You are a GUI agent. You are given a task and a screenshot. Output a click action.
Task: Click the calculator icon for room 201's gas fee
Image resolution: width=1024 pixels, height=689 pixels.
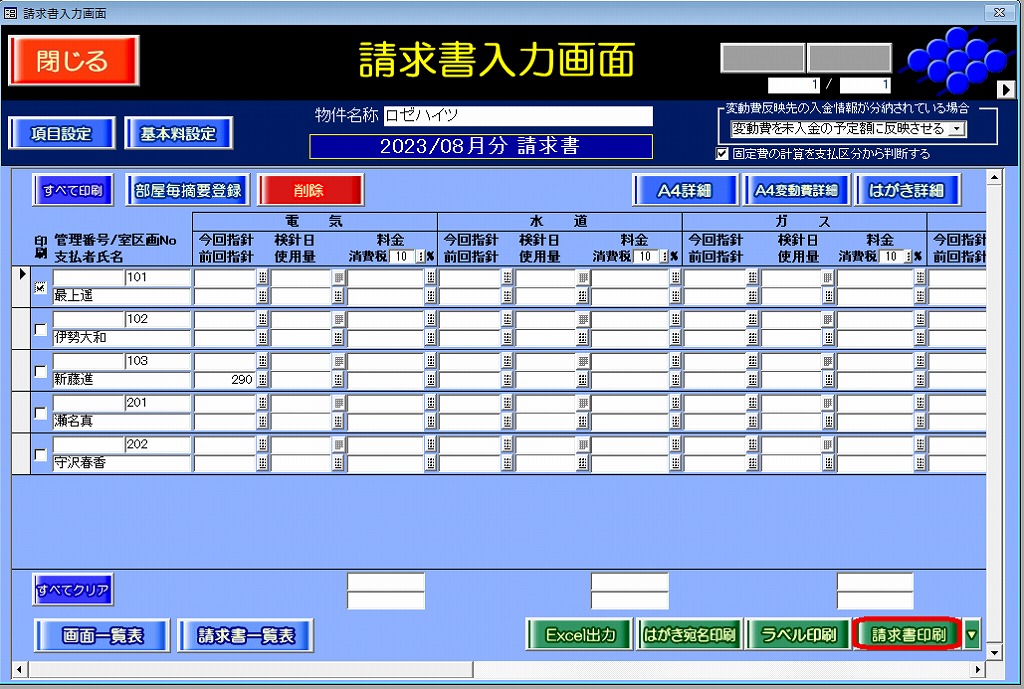[920, 404]
